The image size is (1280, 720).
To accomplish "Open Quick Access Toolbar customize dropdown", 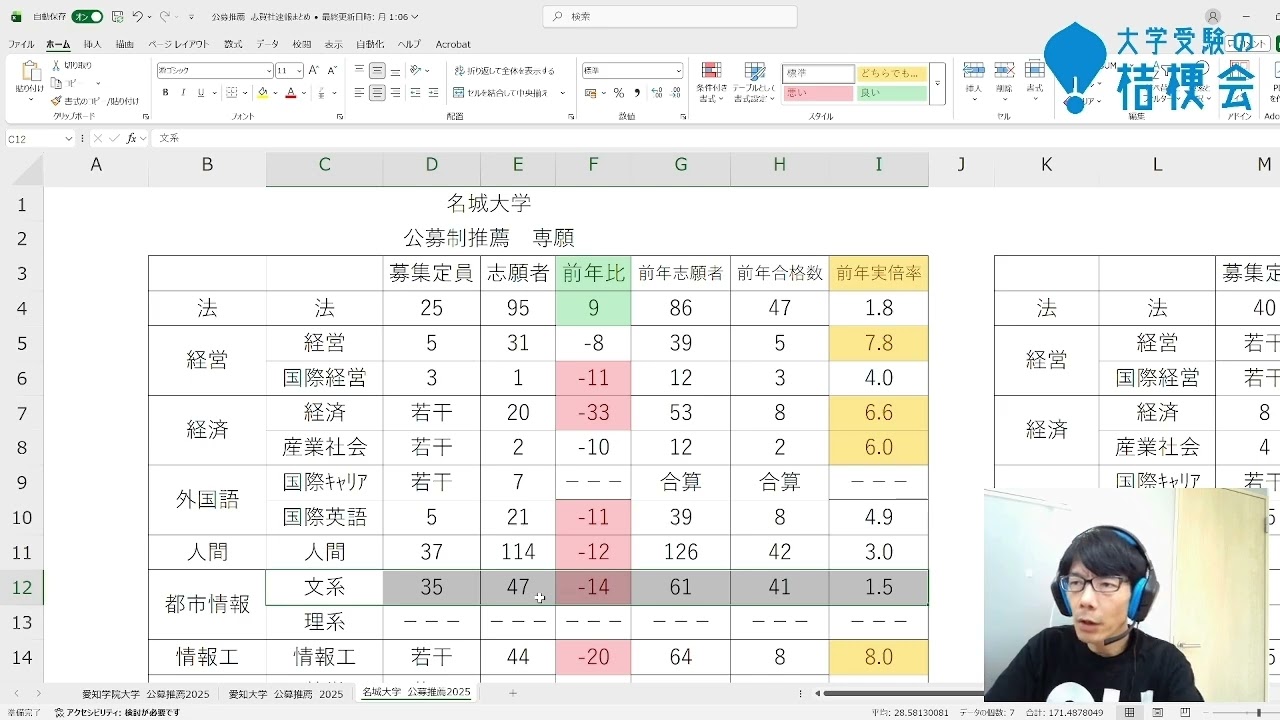I will 191,17.
